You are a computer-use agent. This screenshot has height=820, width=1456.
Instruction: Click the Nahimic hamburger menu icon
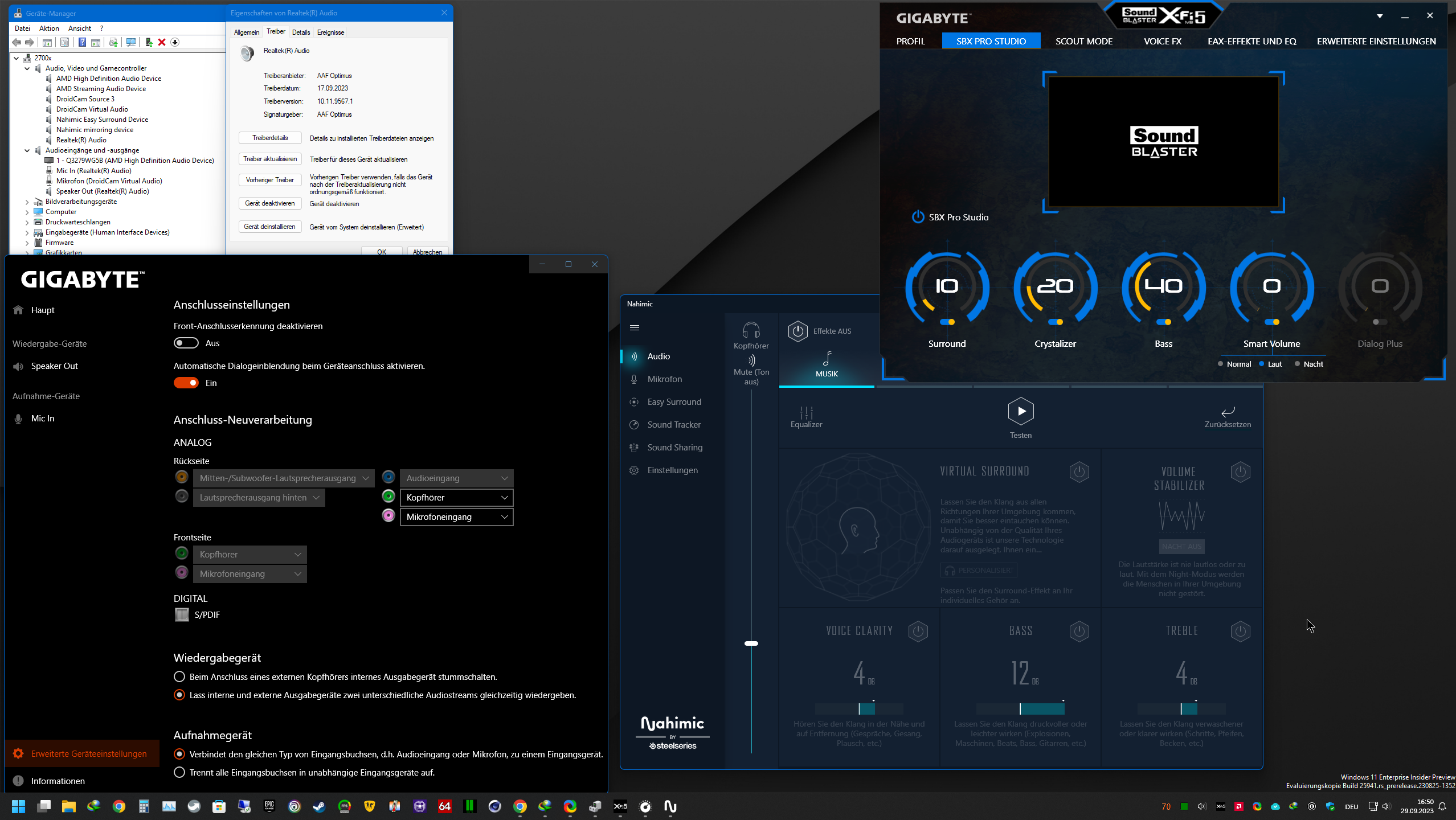[635, 327]
